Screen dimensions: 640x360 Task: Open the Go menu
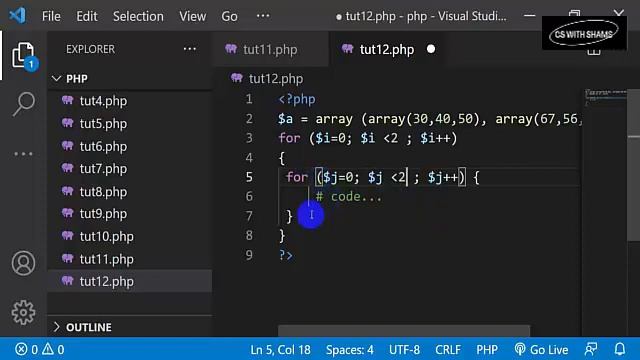pos(229,16)
